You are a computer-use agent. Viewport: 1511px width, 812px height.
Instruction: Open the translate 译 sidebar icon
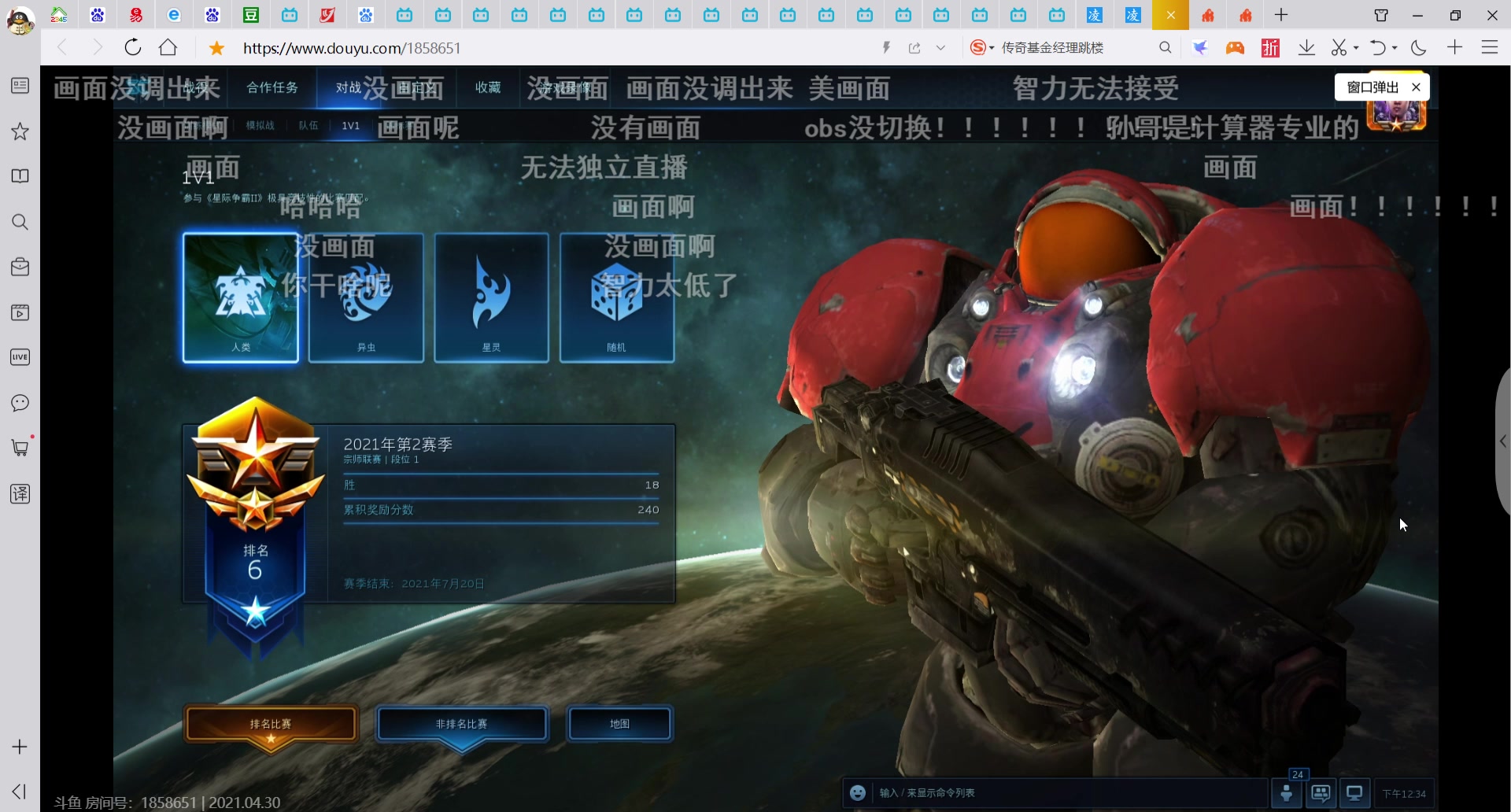pyautogui.click(x=20, y=493)
